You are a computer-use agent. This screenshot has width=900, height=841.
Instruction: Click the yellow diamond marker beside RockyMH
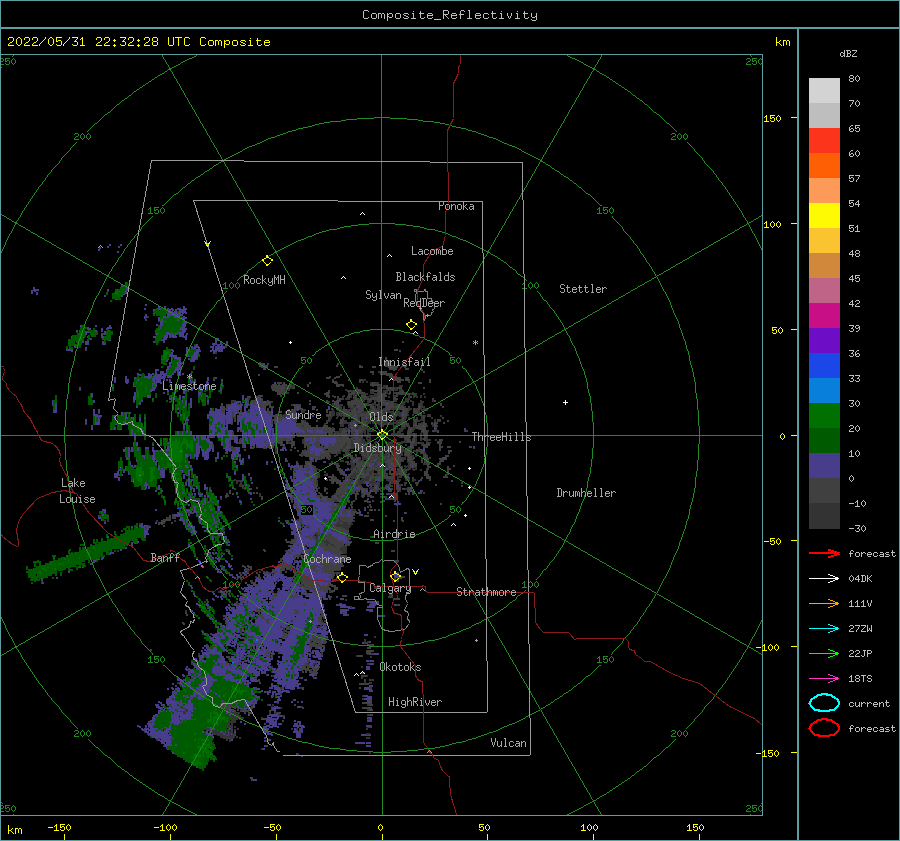[x=267, y=261]
